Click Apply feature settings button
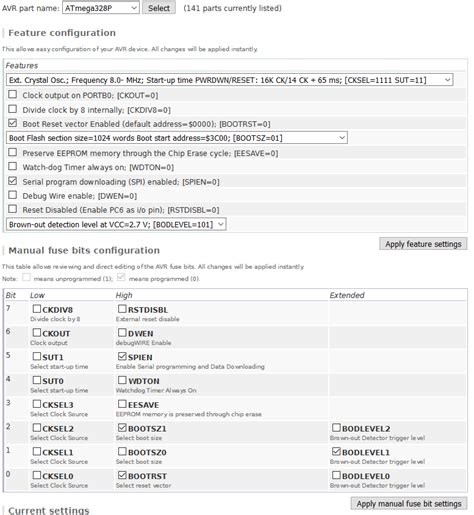 pos(423,244)
